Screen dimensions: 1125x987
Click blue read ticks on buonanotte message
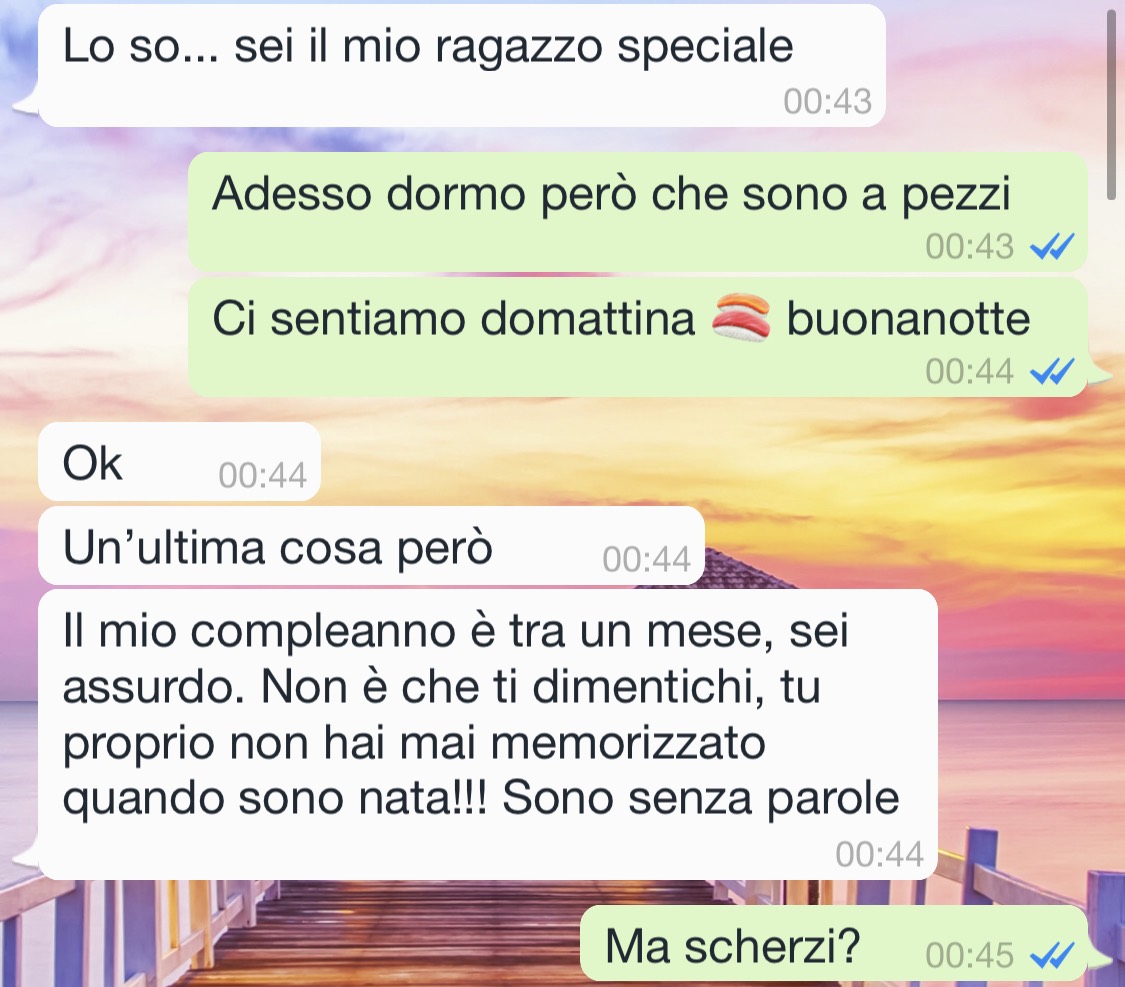pyautogui.click(x=1052, y=372)
